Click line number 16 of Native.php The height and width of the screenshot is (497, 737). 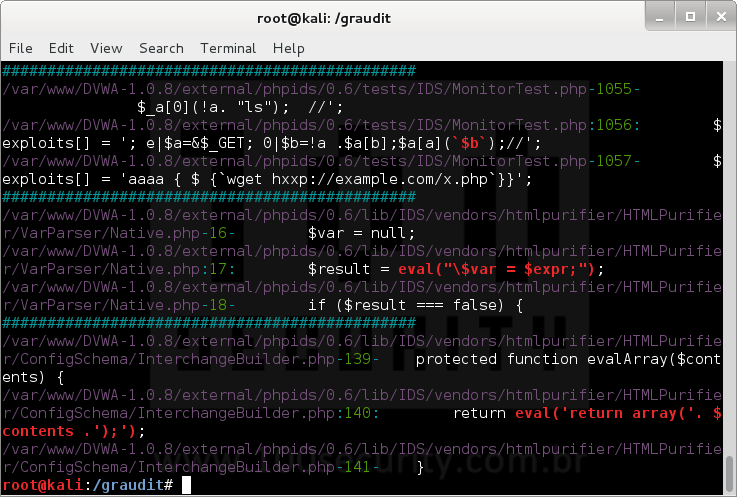point(218,233)
